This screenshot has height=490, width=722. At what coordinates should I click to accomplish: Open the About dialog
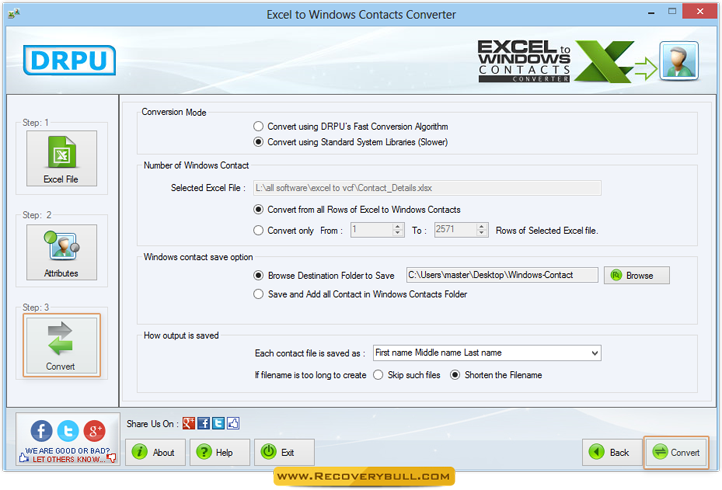point(155,452)
